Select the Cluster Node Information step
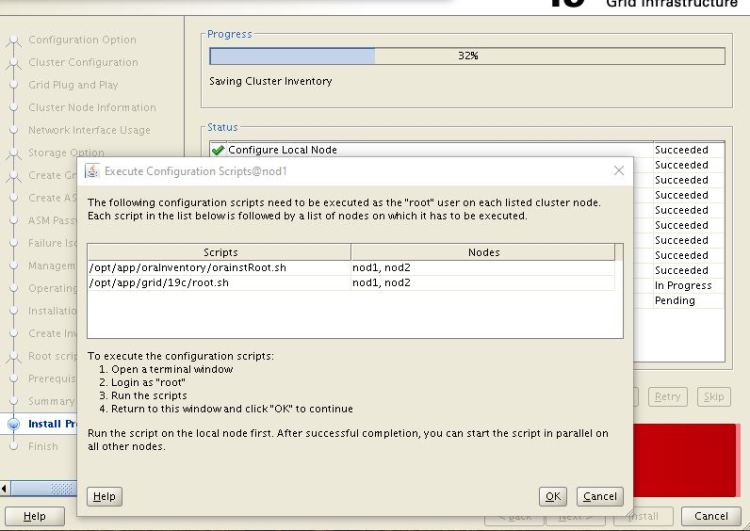The width and height of the screenshot is (750, 531). 92,108
